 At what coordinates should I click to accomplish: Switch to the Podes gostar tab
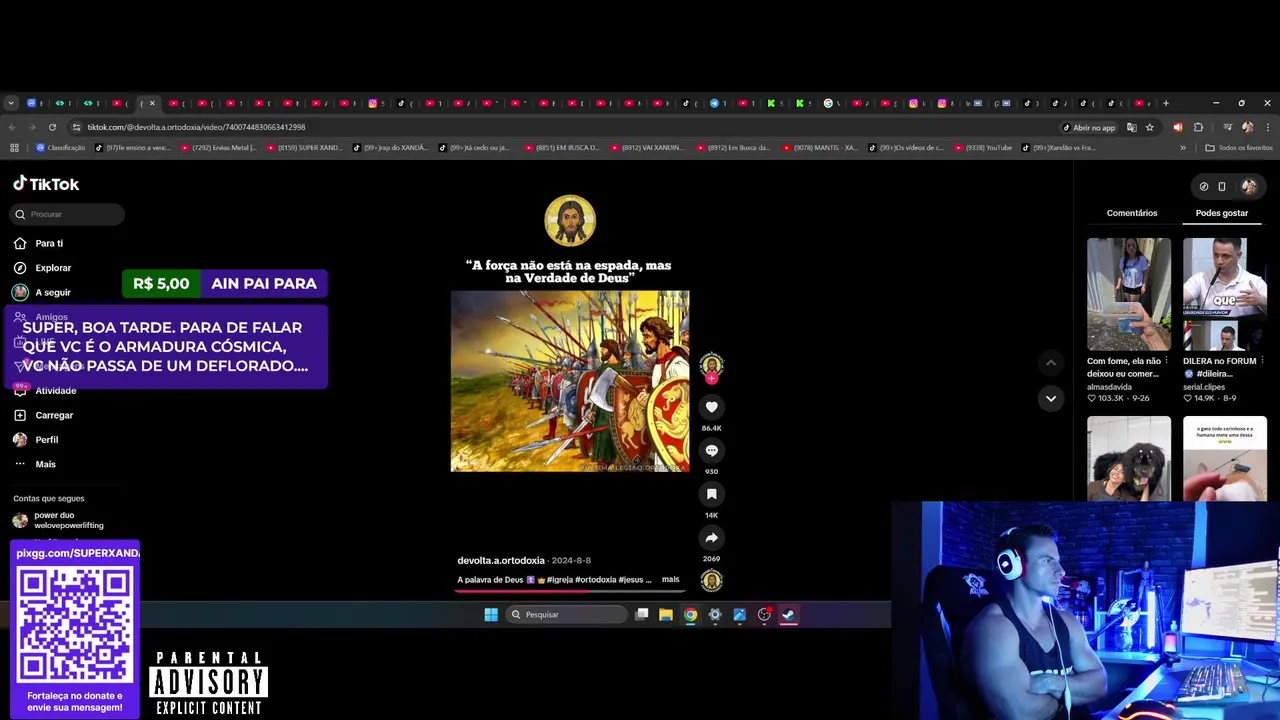pyautogui.click(x=1222, y=213)
